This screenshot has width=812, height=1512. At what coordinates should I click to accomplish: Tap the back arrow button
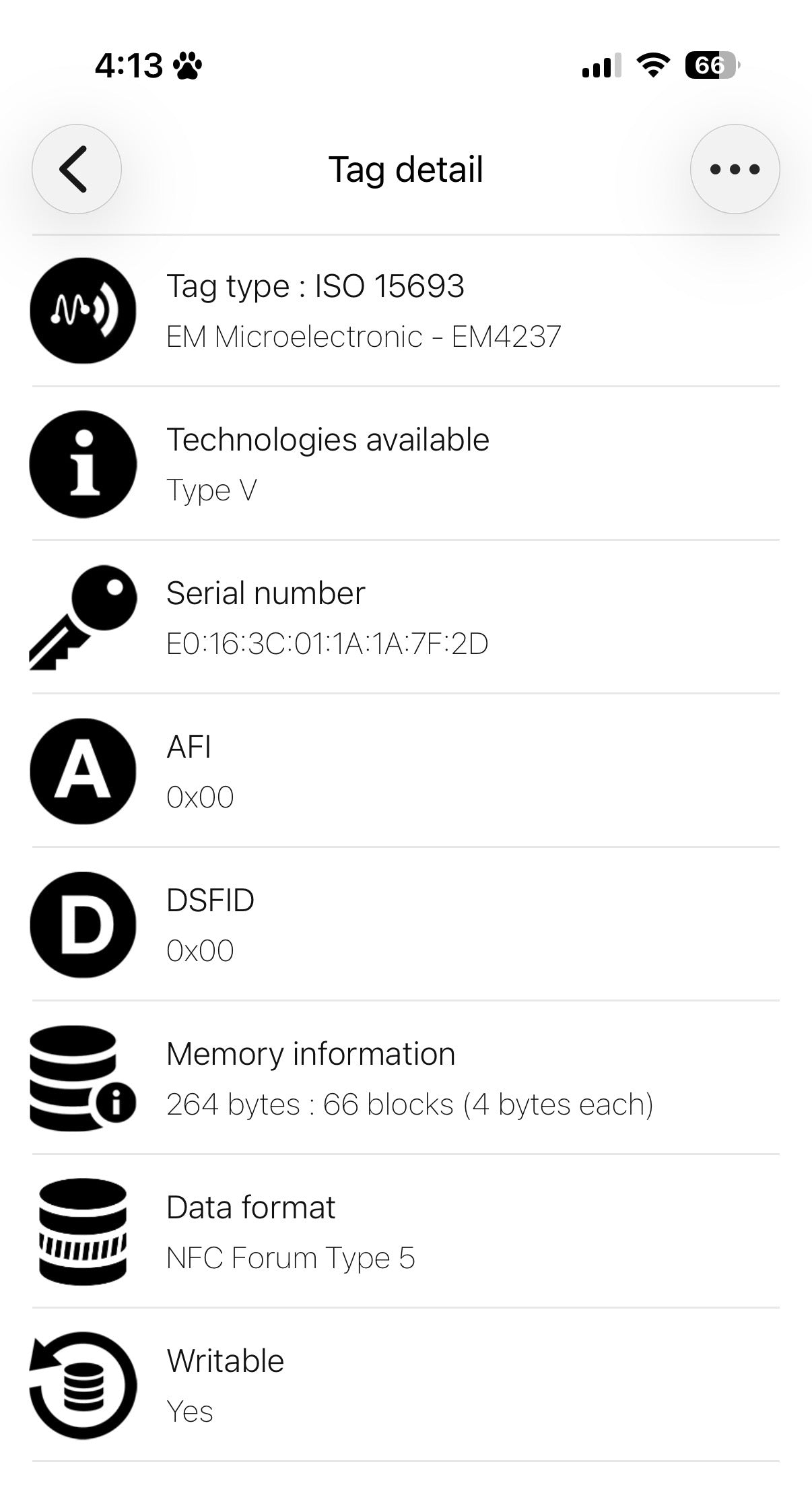click(77, 169)
